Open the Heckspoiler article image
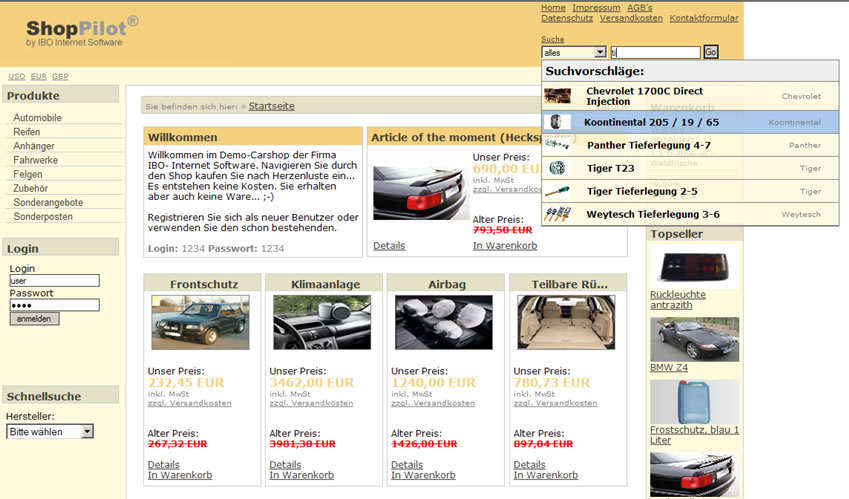Viewport: 849px width, 499px height. 421,193
